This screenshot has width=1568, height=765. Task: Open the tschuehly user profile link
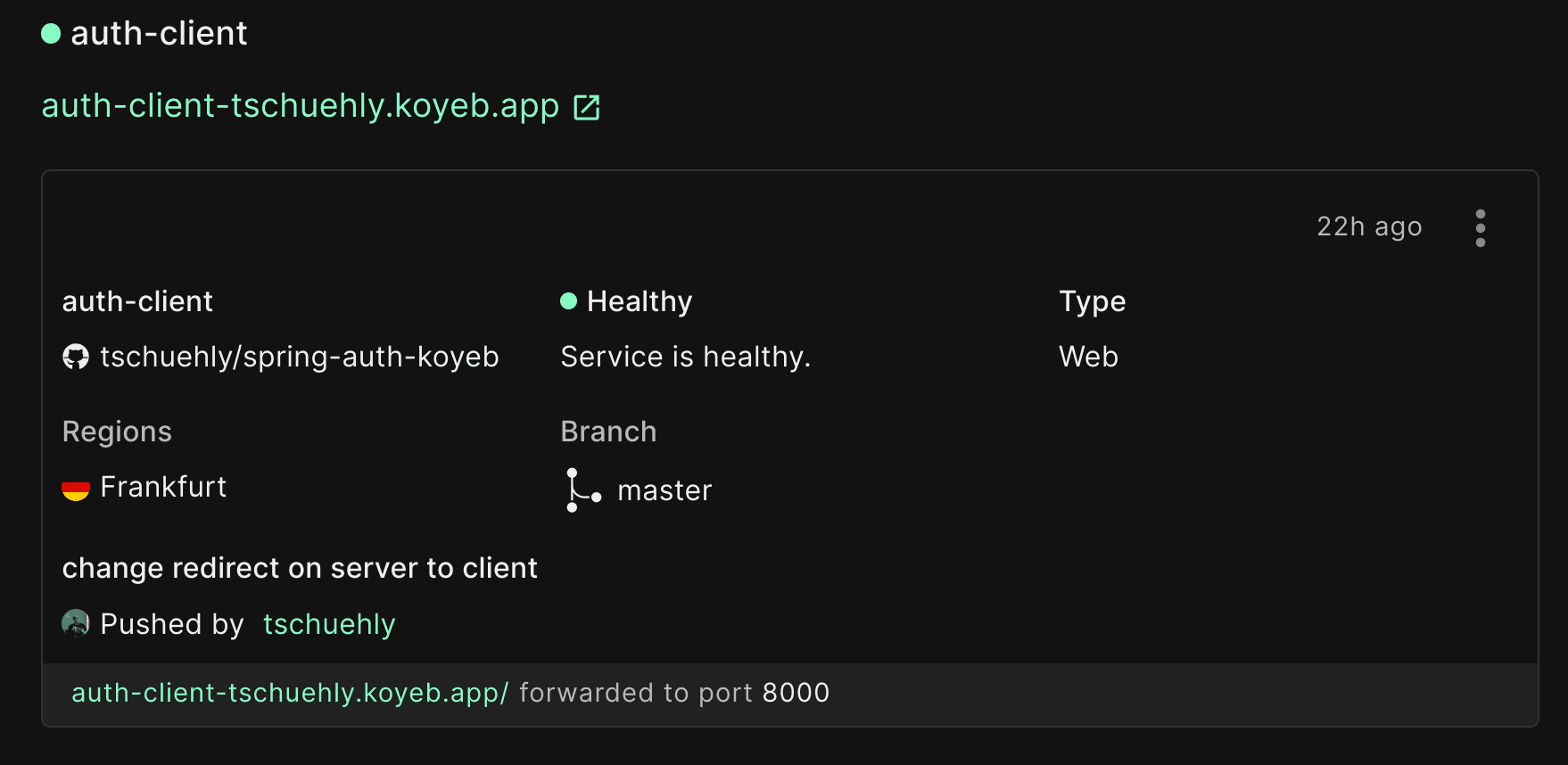(328, 624)
